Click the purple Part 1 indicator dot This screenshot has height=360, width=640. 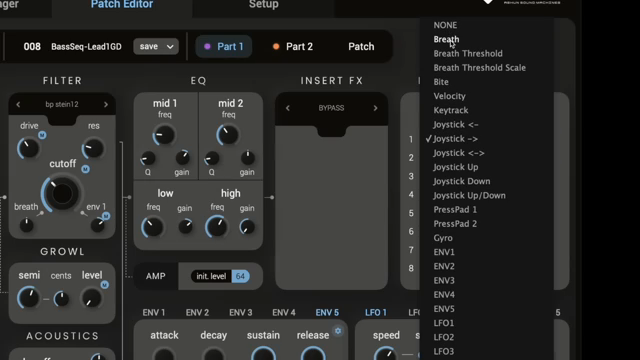207,47
